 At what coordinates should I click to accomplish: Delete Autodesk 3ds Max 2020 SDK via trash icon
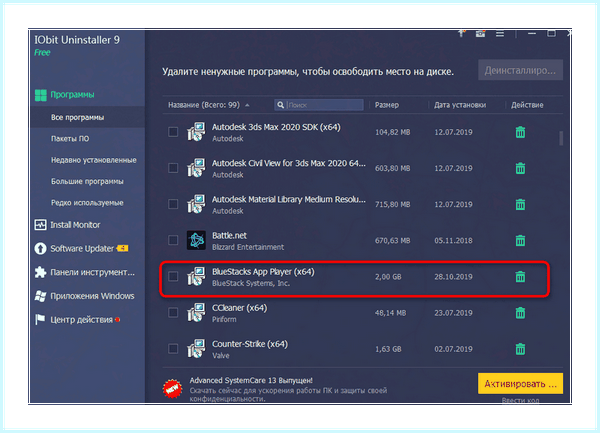click(520, 132)
